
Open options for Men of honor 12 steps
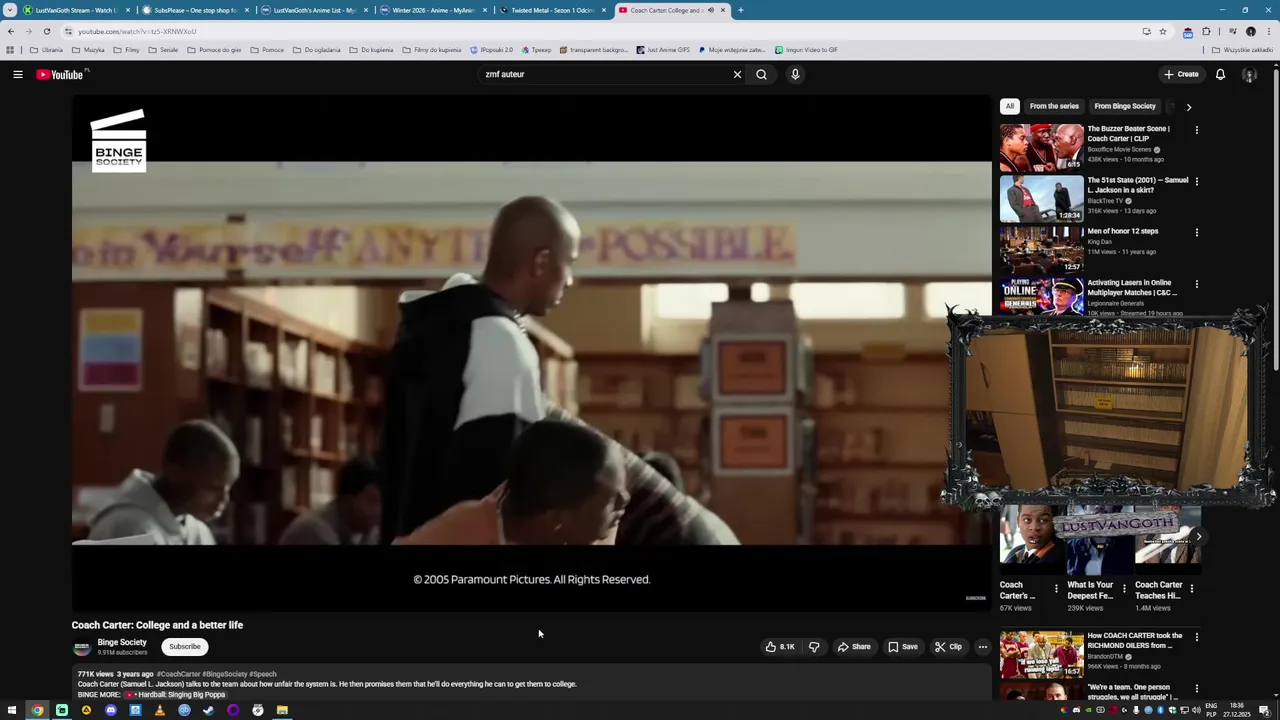tap(1196, 233)
